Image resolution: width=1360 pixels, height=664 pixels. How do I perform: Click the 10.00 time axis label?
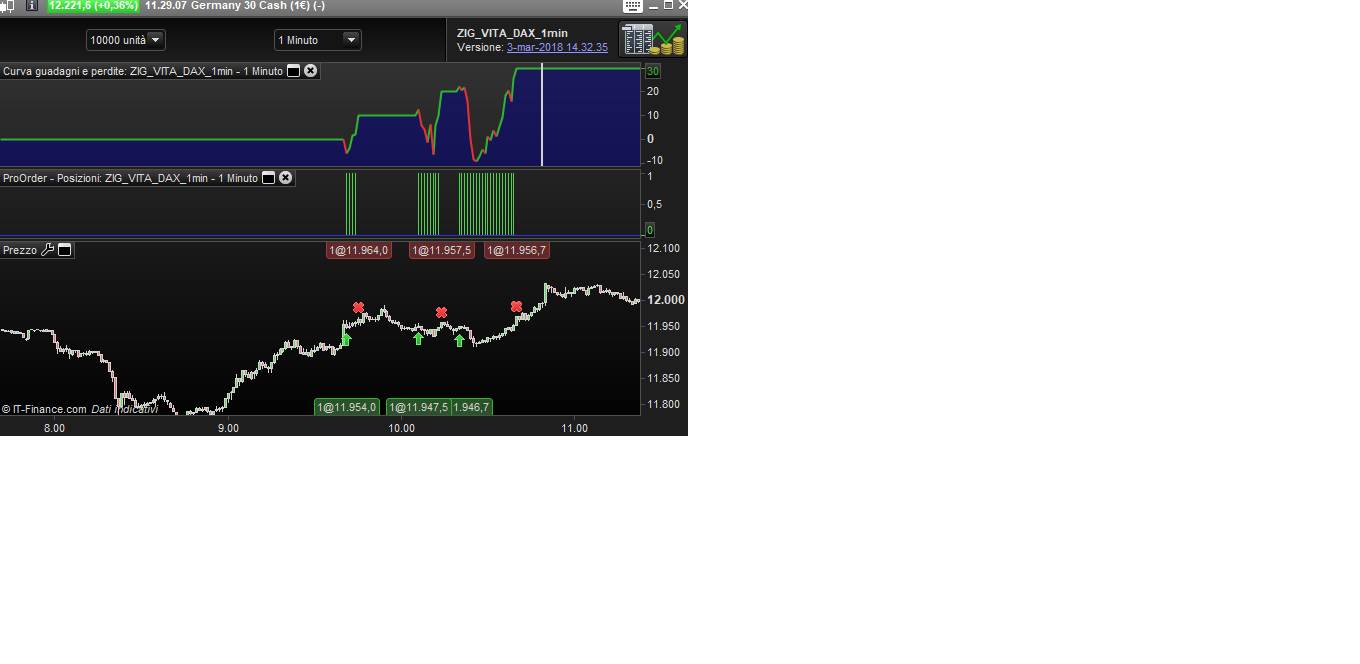click(x=401, y=428)
